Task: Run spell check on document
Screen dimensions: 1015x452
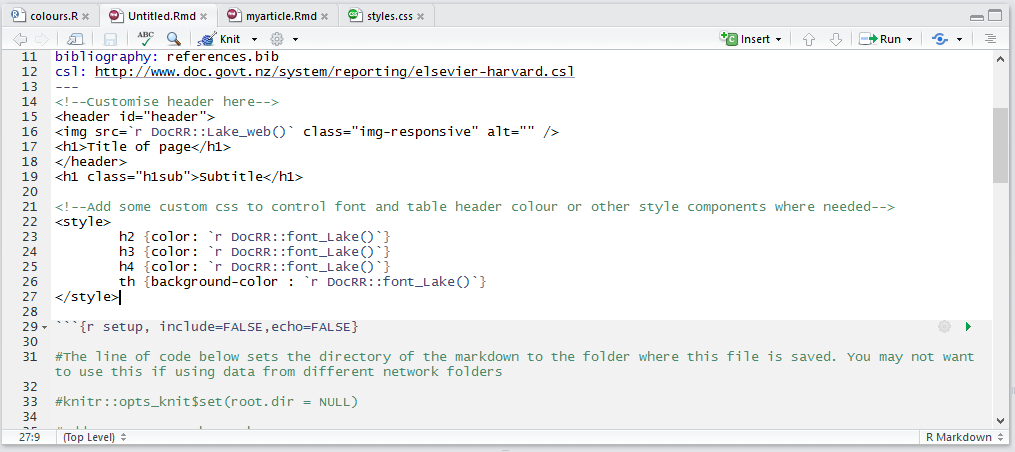Action: 146,39
